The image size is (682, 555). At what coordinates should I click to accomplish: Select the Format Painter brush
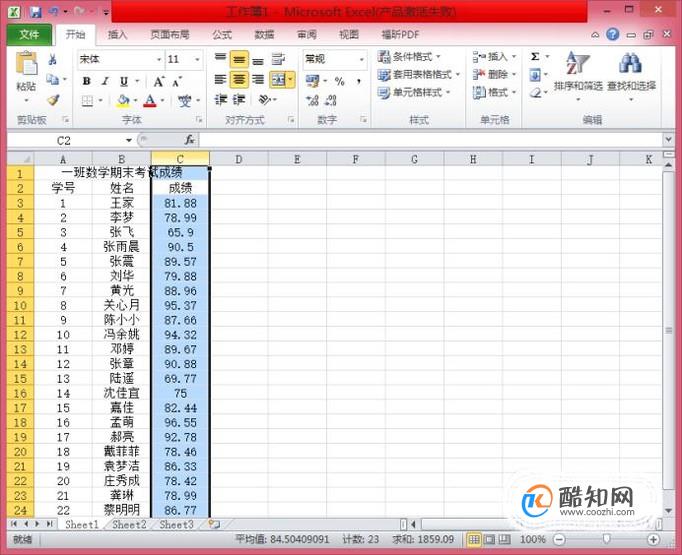click(53, 100)
